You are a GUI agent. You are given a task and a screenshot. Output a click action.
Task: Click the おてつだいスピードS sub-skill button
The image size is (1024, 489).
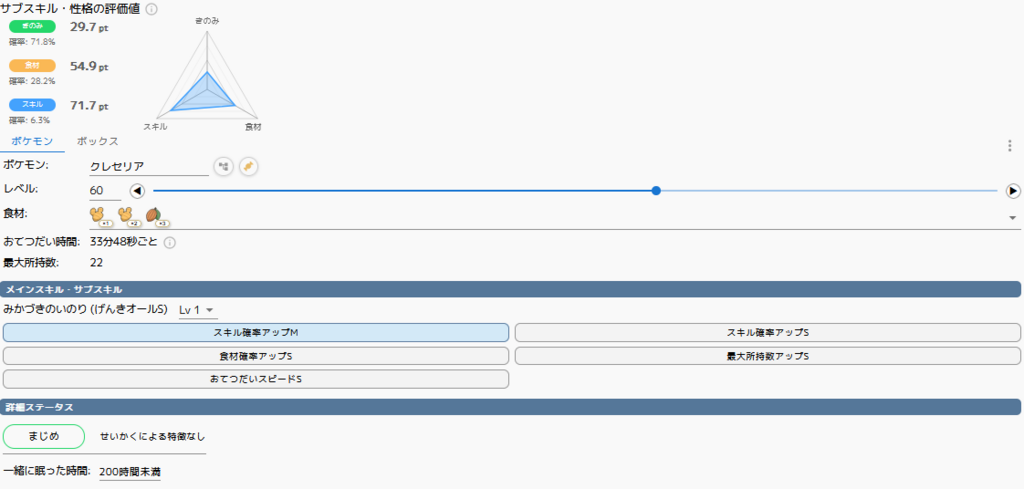256,379
